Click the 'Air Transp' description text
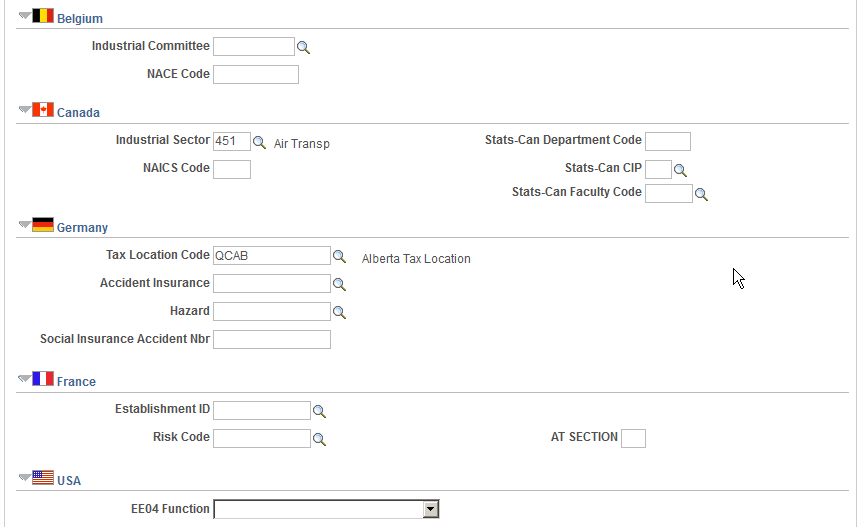Viewport: 864px width, 527px height. coord(301,144)
